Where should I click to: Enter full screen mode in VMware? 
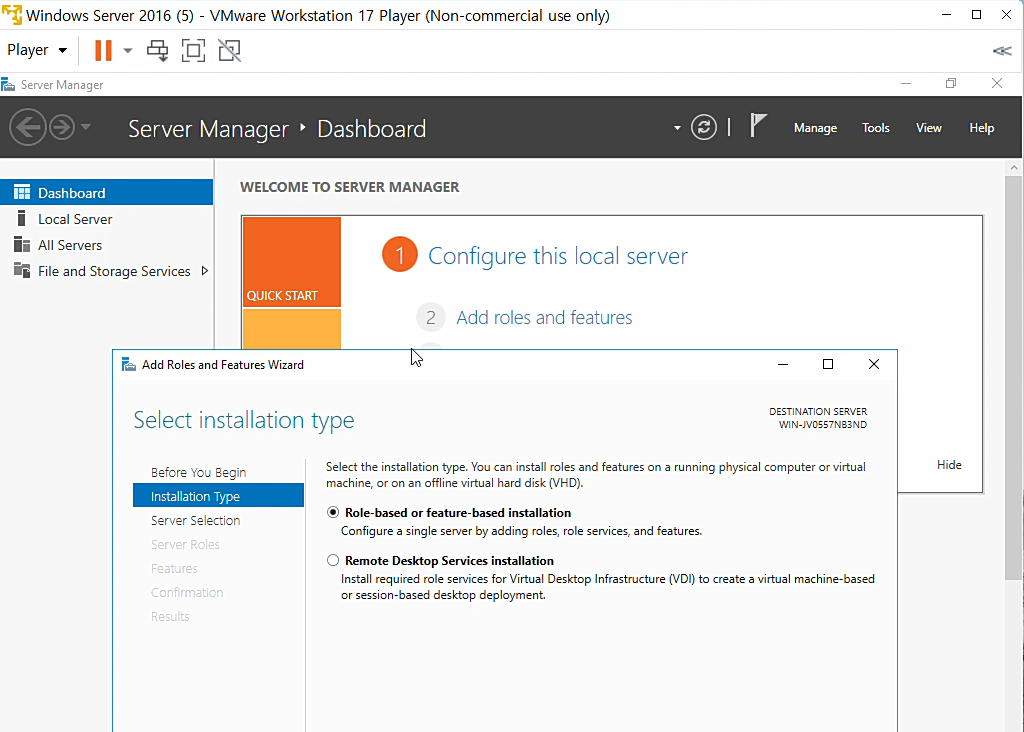point(193,50)
